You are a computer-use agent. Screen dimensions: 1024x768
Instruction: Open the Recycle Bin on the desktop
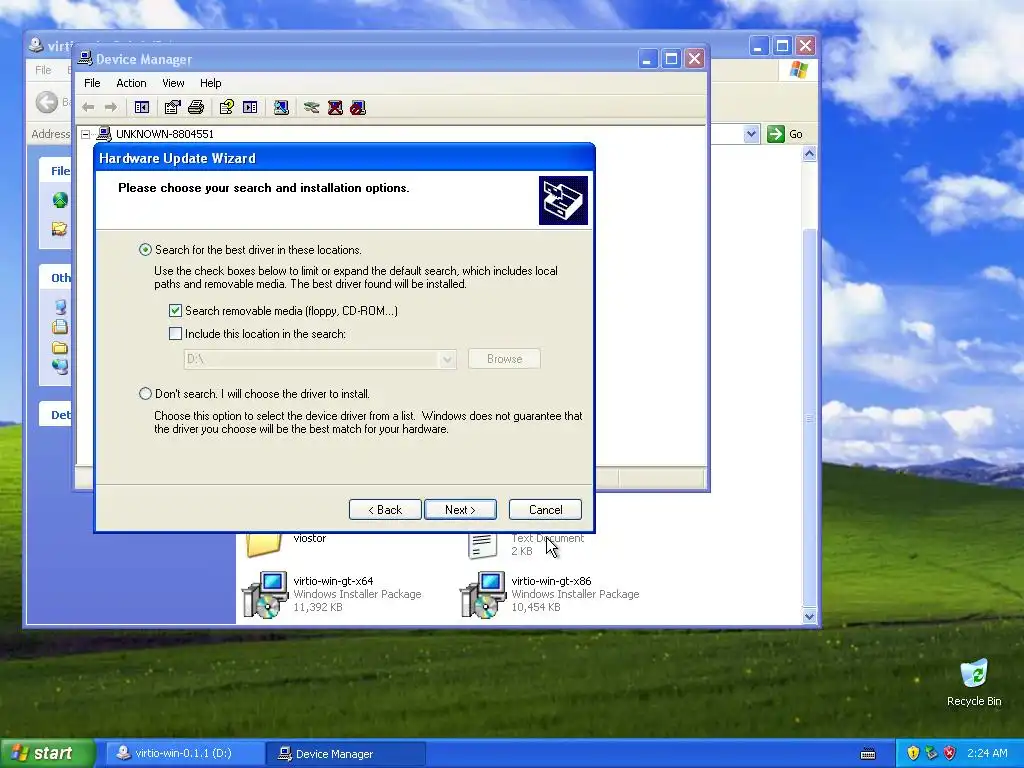click(x=974, y=673)
